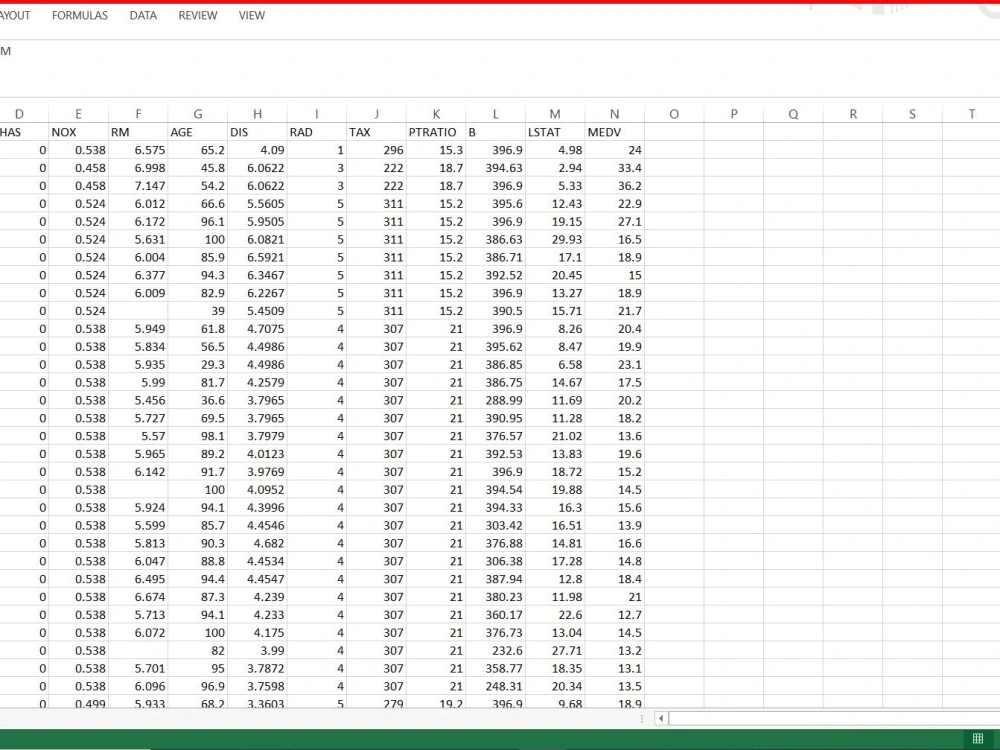Select the B cell containing 303.42

pos(496,526)
